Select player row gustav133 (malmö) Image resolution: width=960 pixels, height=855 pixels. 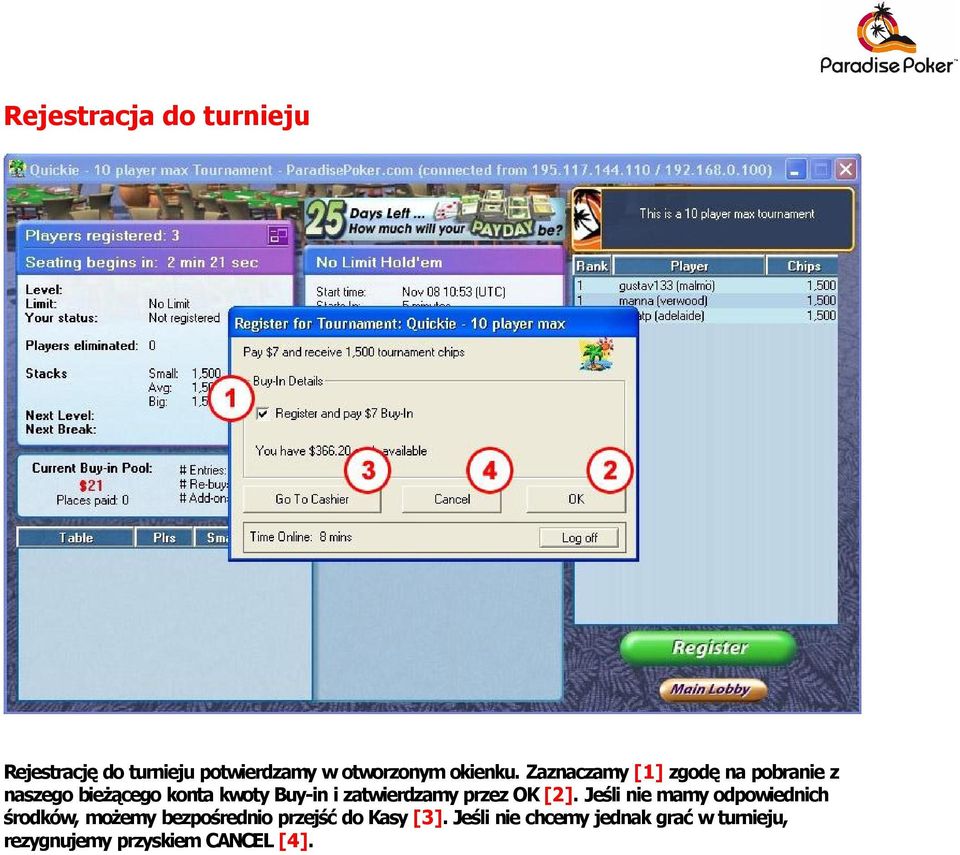tap(706, 285)
